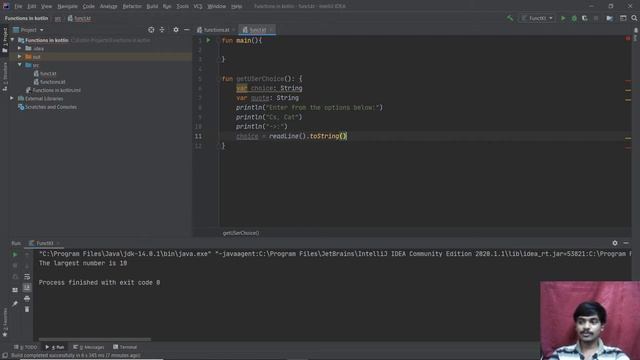Collapse the src folder arrow
Screen dimensions: 640x360
tap(20, 65)
